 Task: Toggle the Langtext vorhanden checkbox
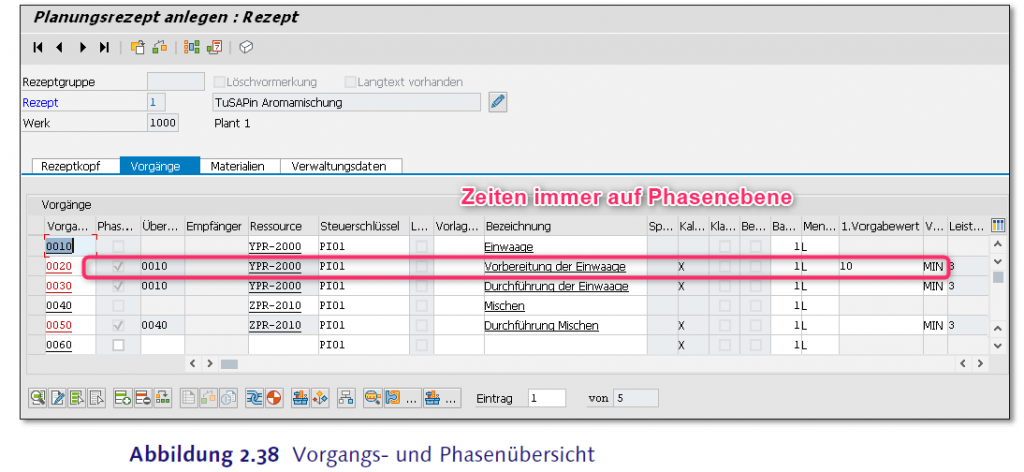click(350, 82)
